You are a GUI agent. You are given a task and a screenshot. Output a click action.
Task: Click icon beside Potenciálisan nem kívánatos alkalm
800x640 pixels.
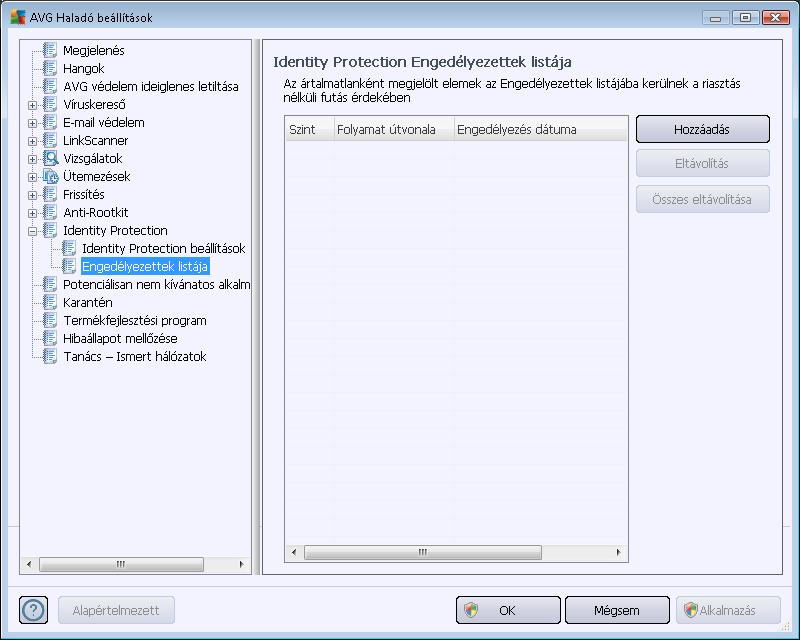[50, 284]
